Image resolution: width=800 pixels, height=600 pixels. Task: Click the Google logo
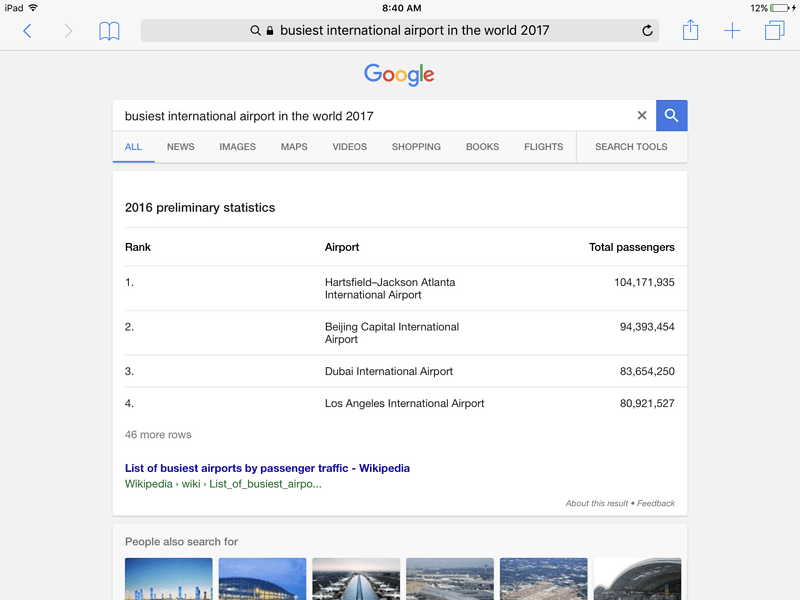[x=399, y=75]
